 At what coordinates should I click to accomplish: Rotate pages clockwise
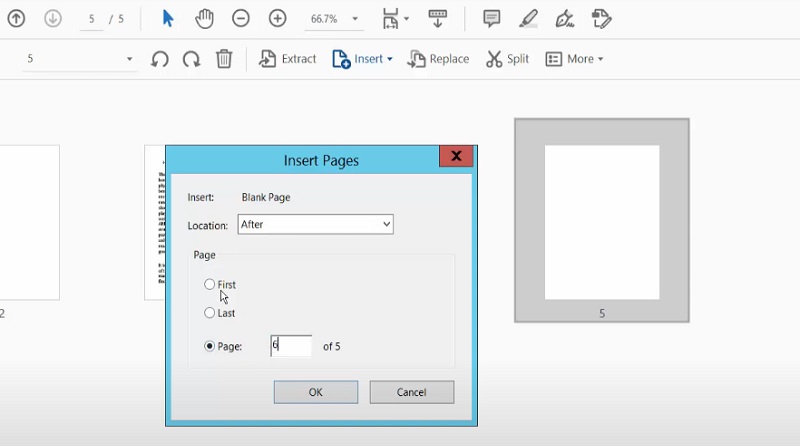191,59
